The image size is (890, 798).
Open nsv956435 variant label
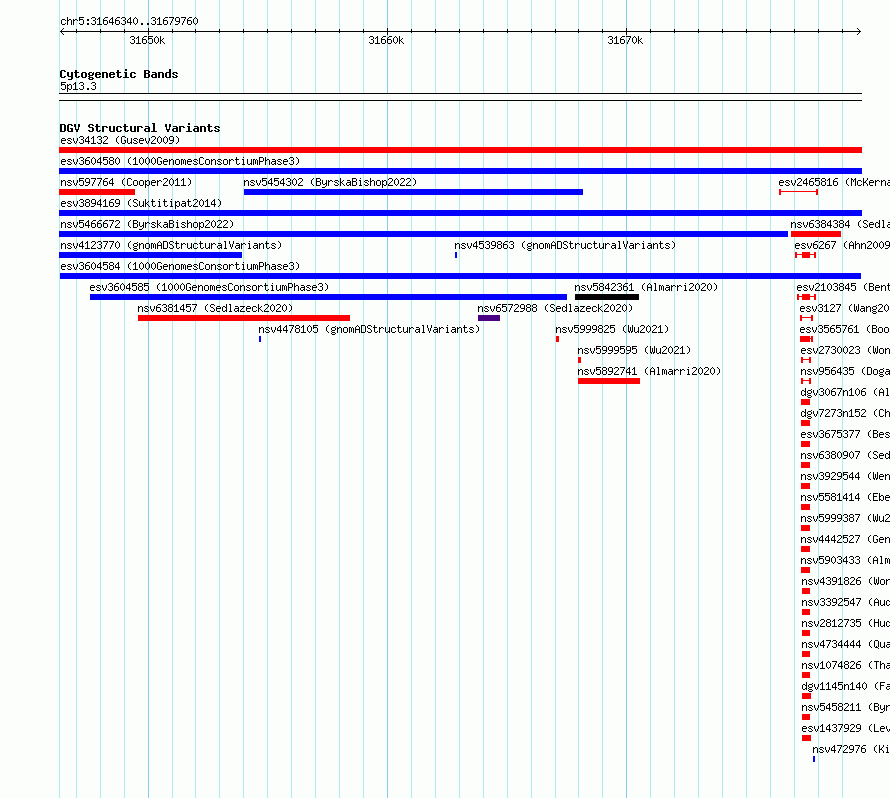coord(845,371)
